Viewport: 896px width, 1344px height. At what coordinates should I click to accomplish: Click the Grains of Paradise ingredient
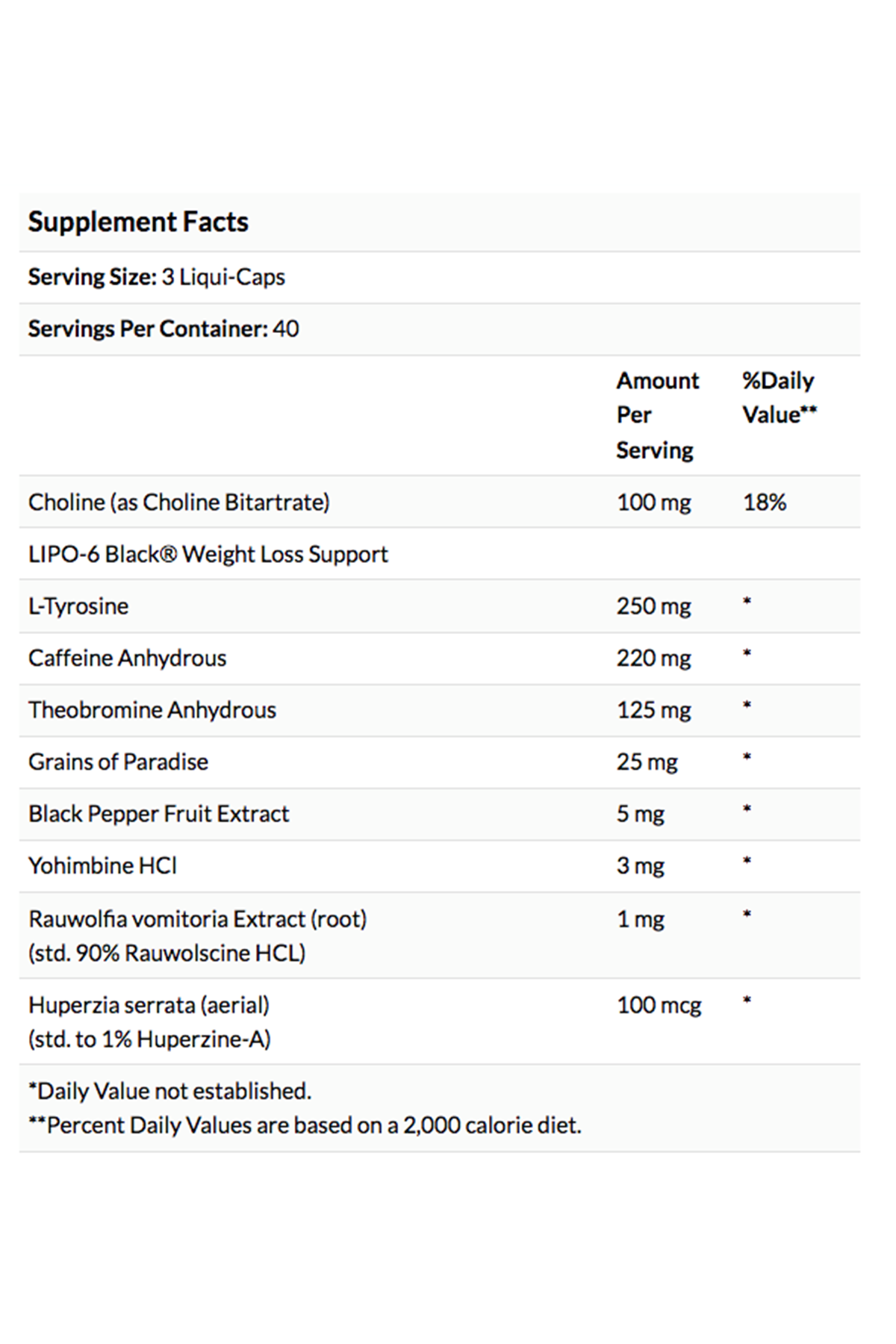(x=119, y=762)
